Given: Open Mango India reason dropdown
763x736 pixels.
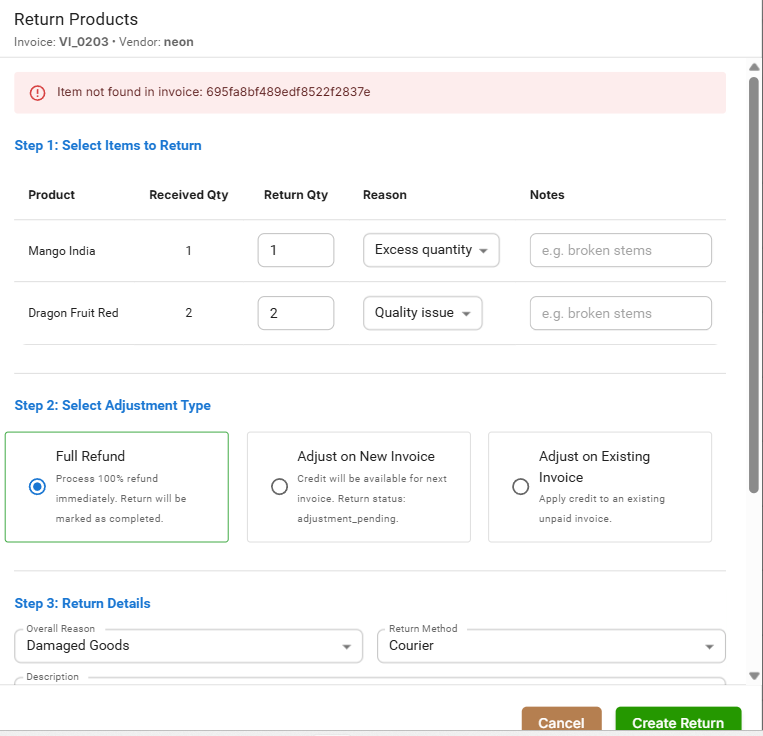Looking at the screenshot, I should tap(430, 250).
